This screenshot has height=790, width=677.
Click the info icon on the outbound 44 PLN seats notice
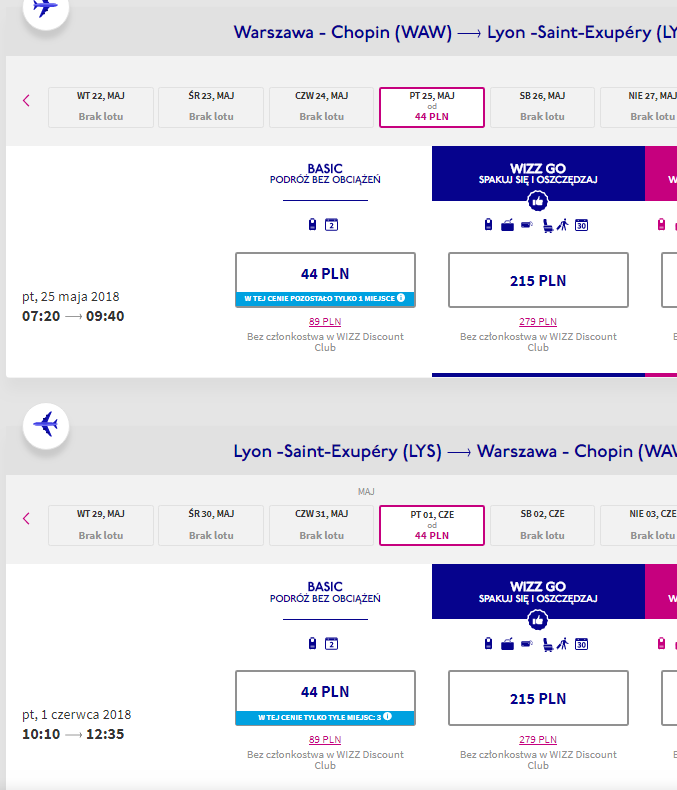click(401, 298)
